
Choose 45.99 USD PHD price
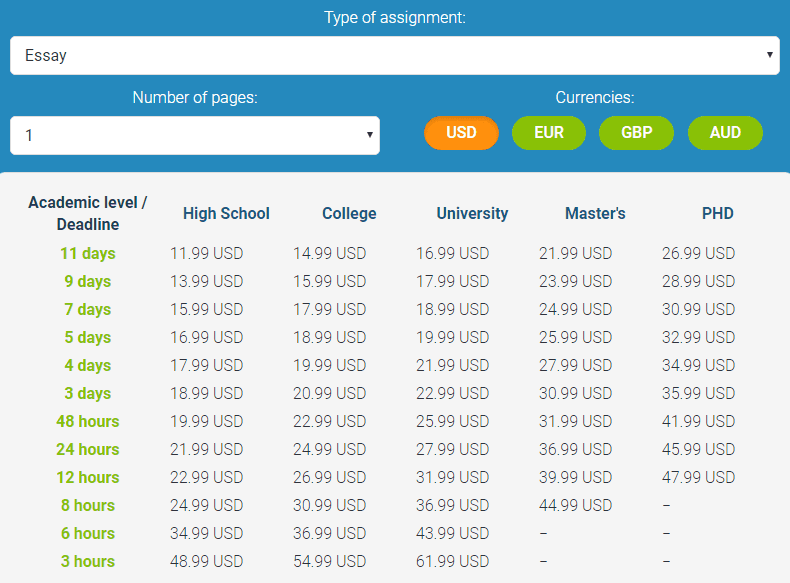point(698,449)
